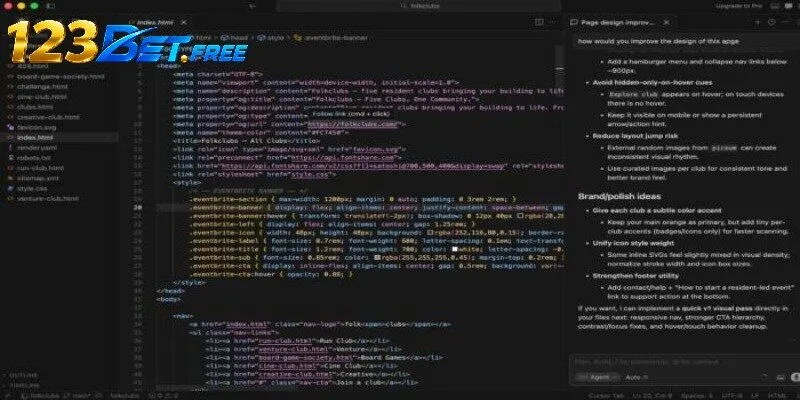Follow board-game-society.html link in nav code
This screenshot has width=800, height=400.
click(x=305, y=358)
